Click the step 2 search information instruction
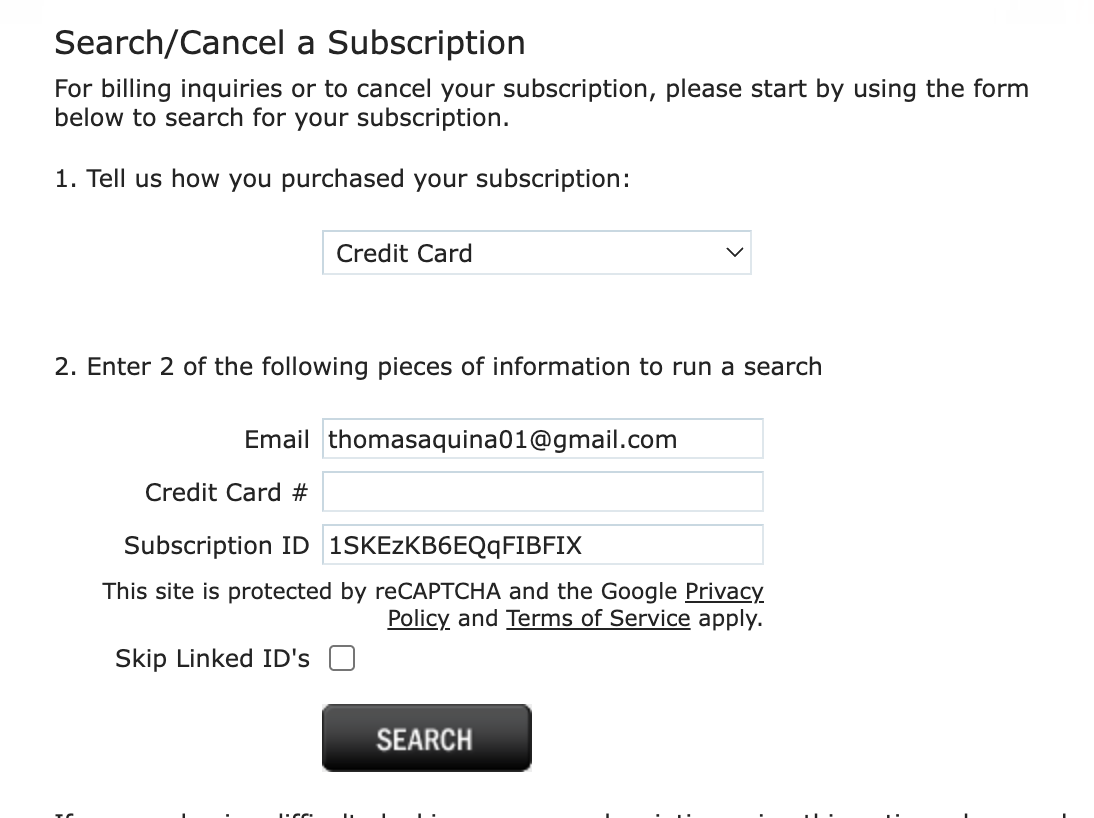 [438, 367]
